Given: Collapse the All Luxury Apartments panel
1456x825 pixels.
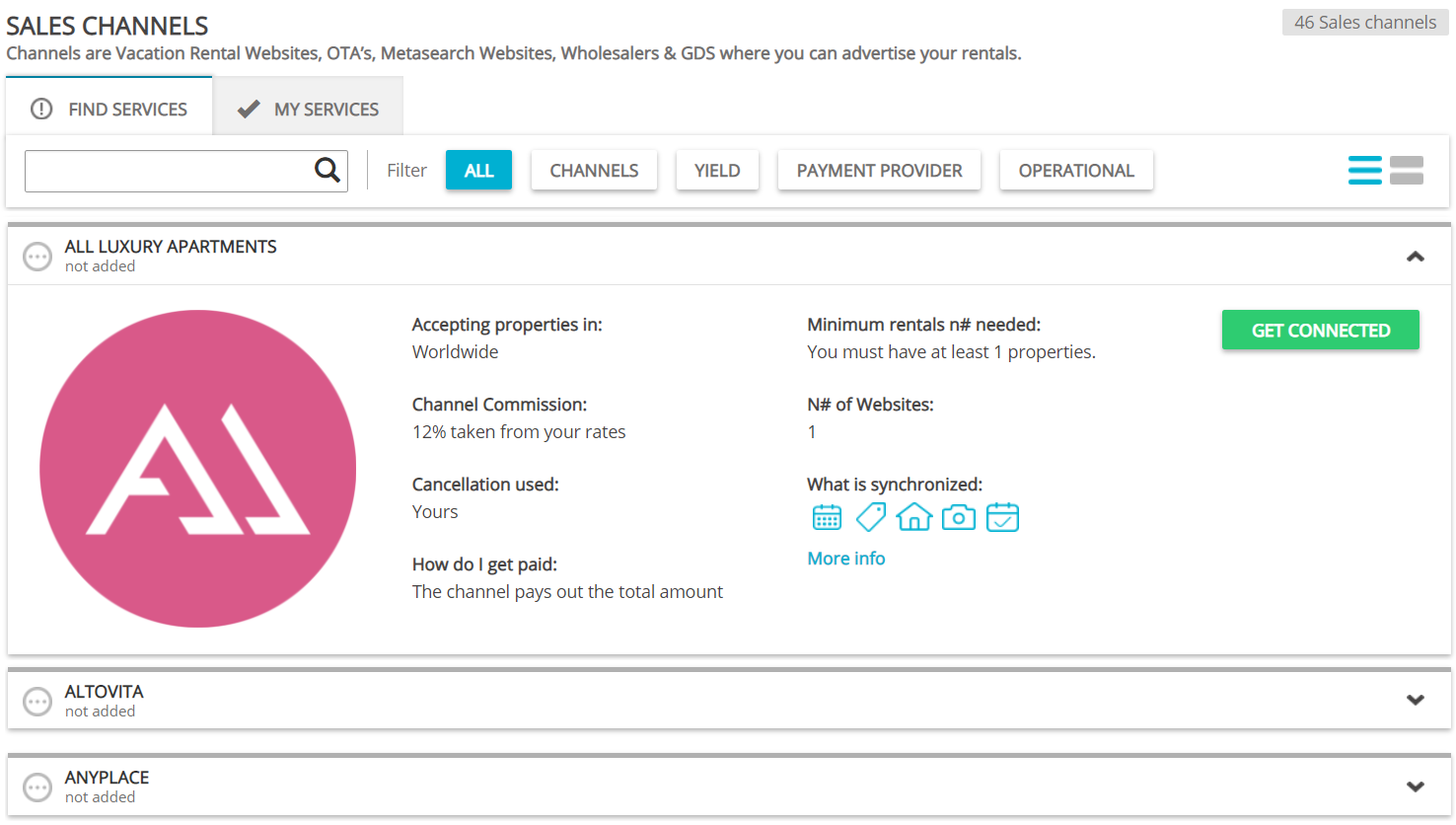Looking at the screenshot, I should (x=1416, y=257).
